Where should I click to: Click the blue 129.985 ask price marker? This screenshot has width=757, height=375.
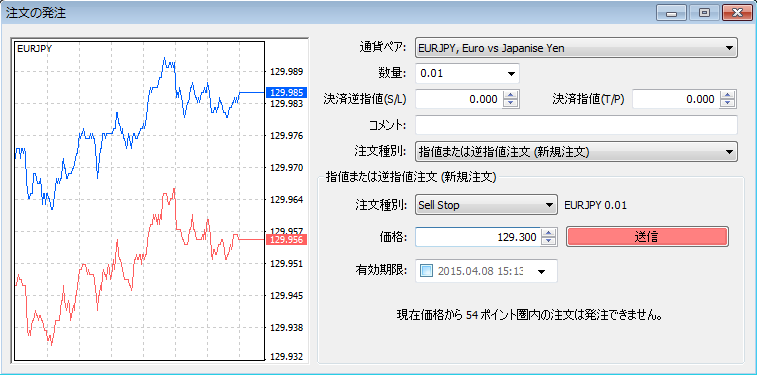point(287,93)
